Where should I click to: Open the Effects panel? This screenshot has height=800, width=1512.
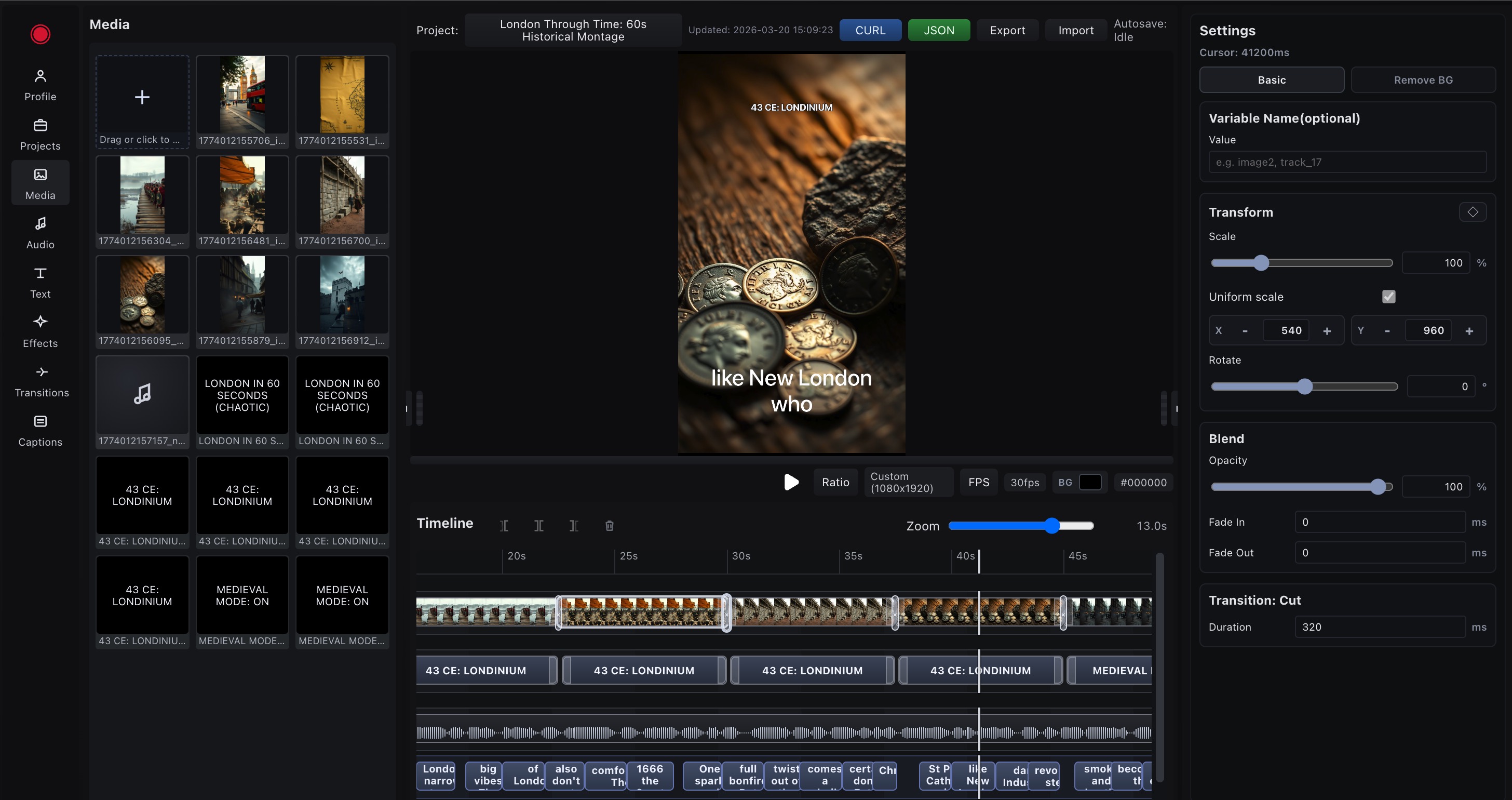click(40, 331)
